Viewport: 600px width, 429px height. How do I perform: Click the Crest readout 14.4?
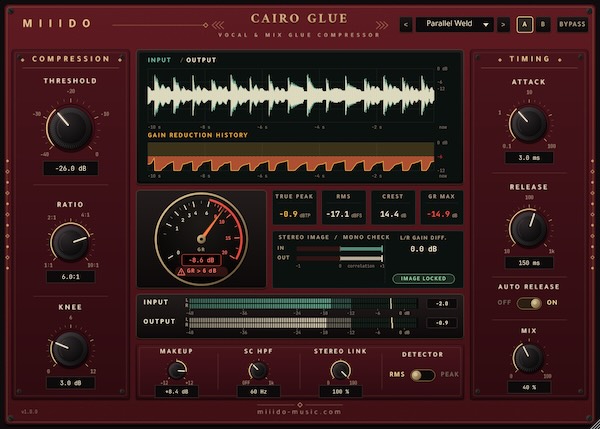point(393,214)
